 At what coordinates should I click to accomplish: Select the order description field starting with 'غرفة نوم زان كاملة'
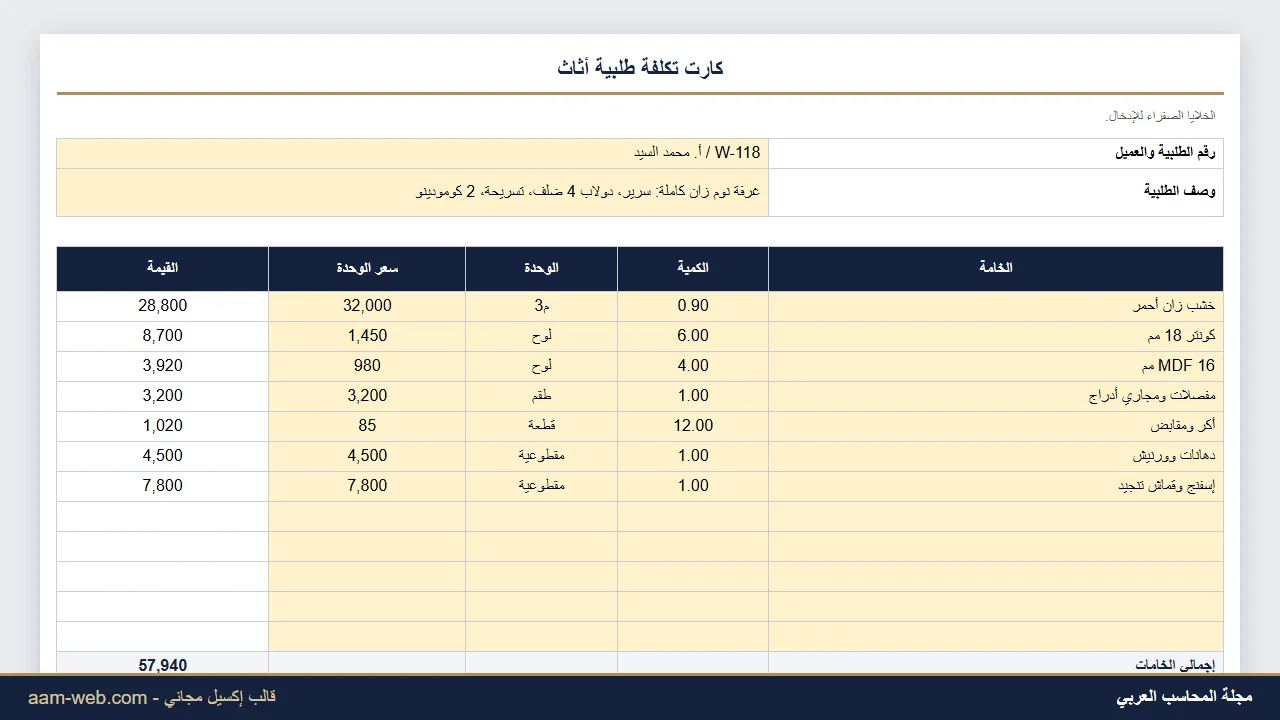[x=412, y=192]
